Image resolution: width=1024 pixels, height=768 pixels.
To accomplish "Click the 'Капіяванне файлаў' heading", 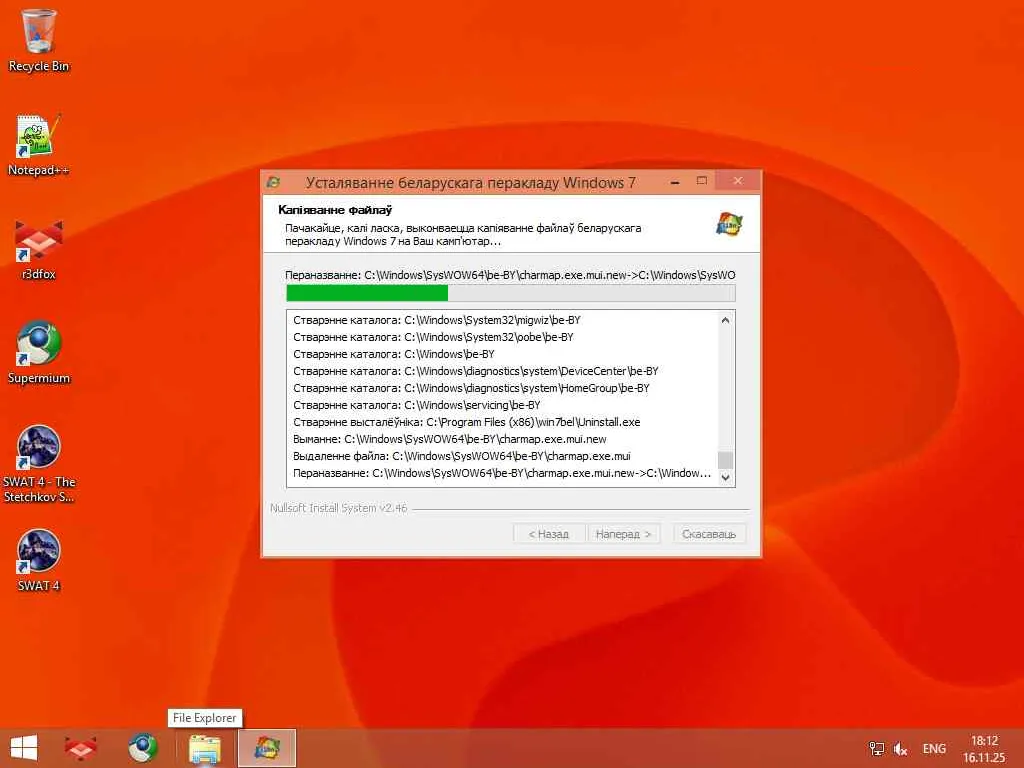I will 335,210.
